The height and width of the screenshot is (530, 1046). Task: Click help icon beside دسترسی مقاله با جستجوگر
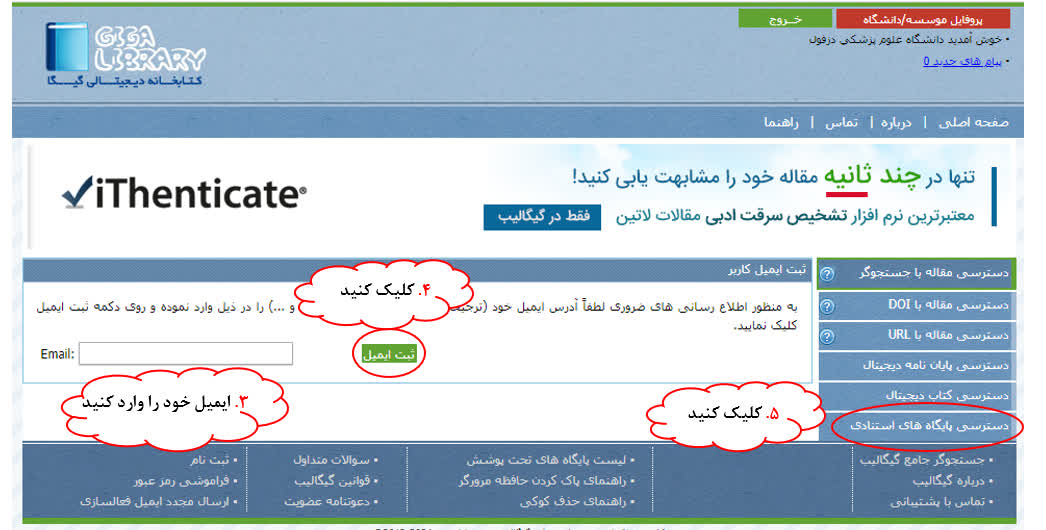827,273
